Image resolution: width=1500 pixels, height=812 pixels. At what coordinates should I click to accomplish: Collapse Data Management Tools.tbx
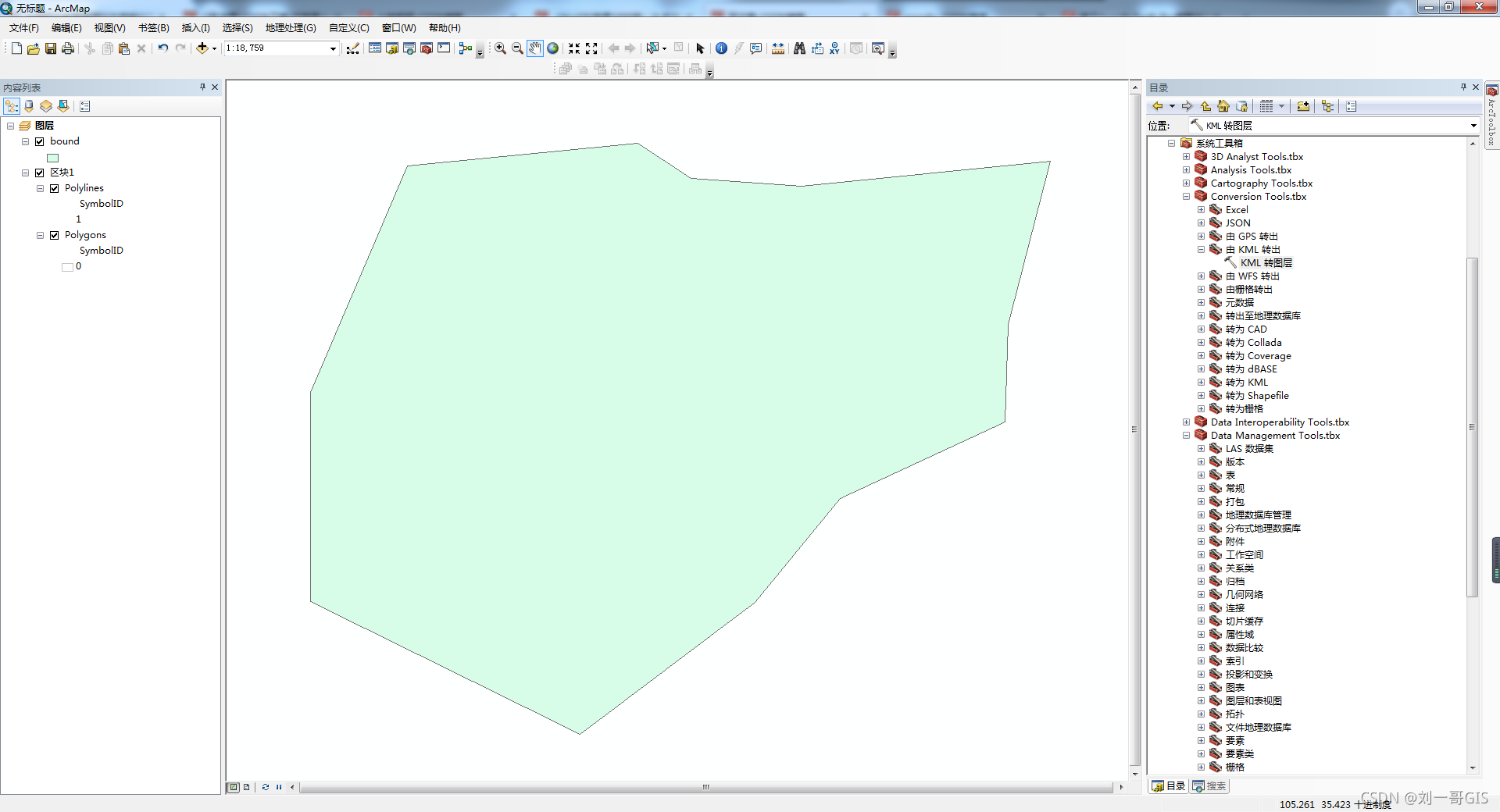click(1186, 436)
